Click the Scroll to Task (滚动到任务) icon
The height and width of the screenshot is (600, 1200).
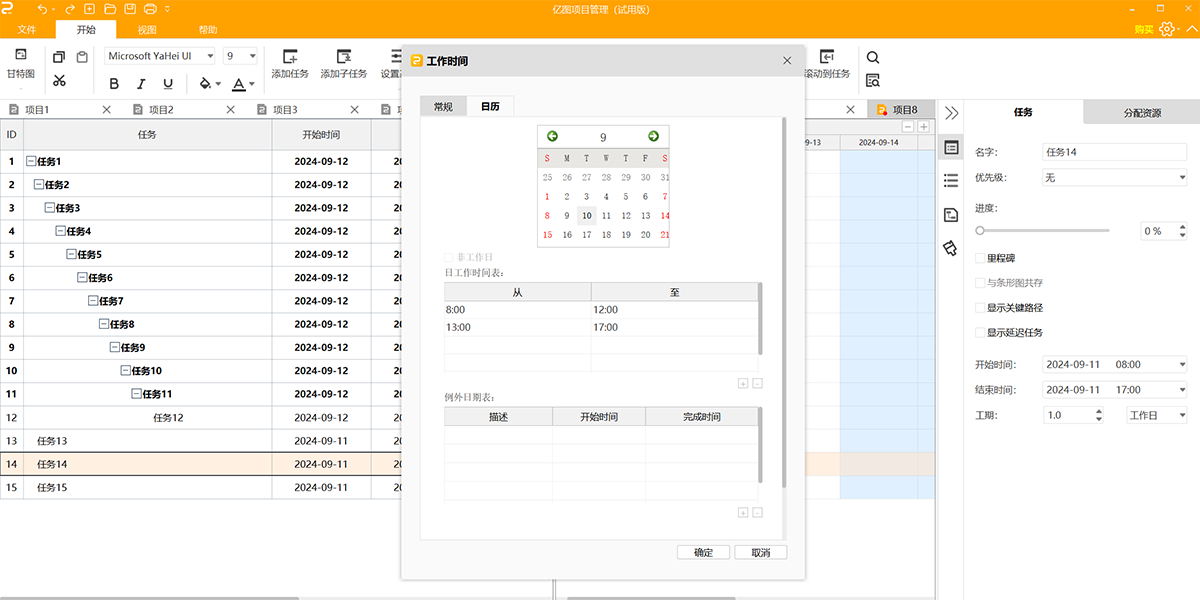(827, 57)
